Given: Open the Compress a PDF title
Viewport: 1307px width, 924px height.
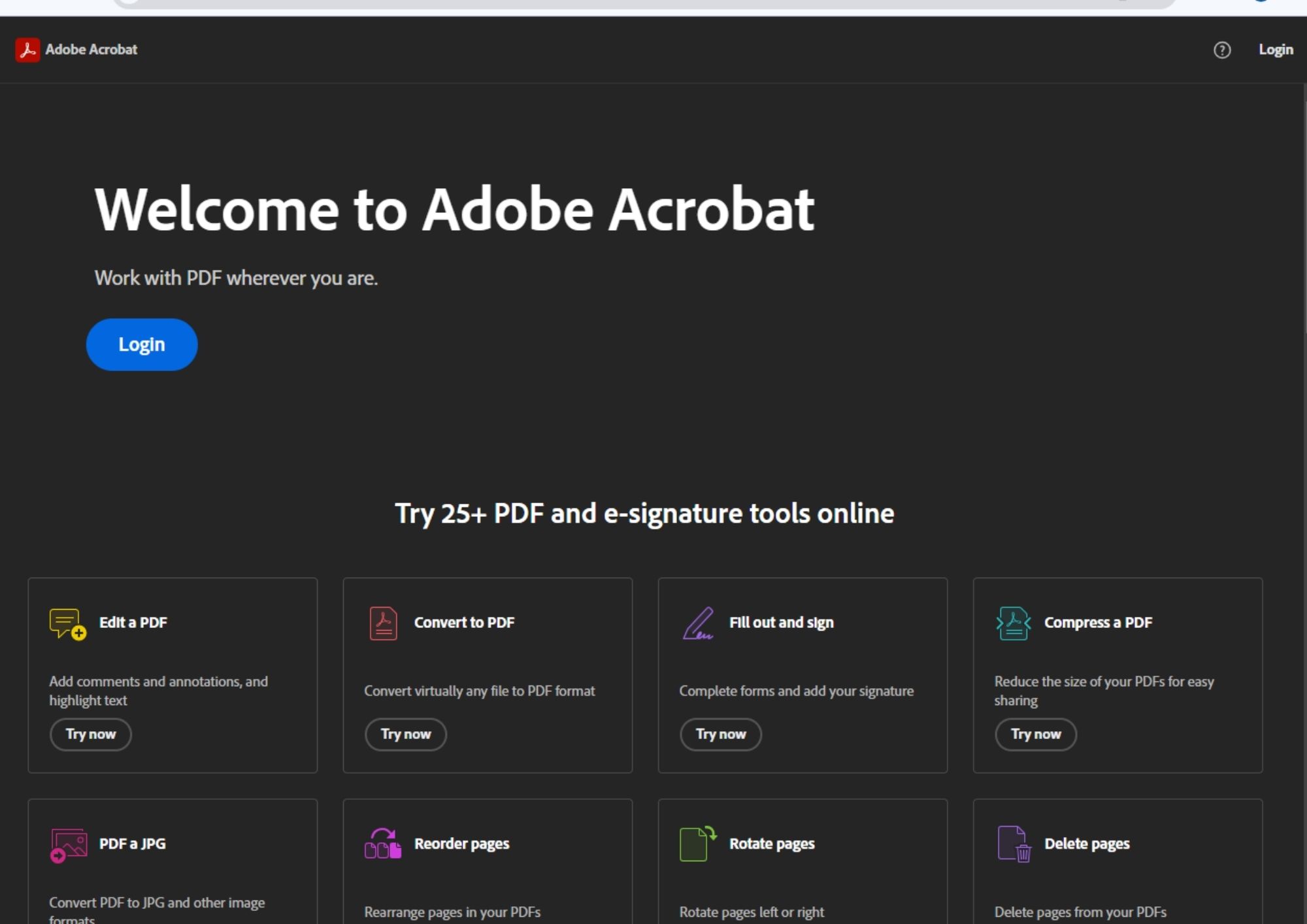Looking at the screenshot, I should [x=1099, y=623].
